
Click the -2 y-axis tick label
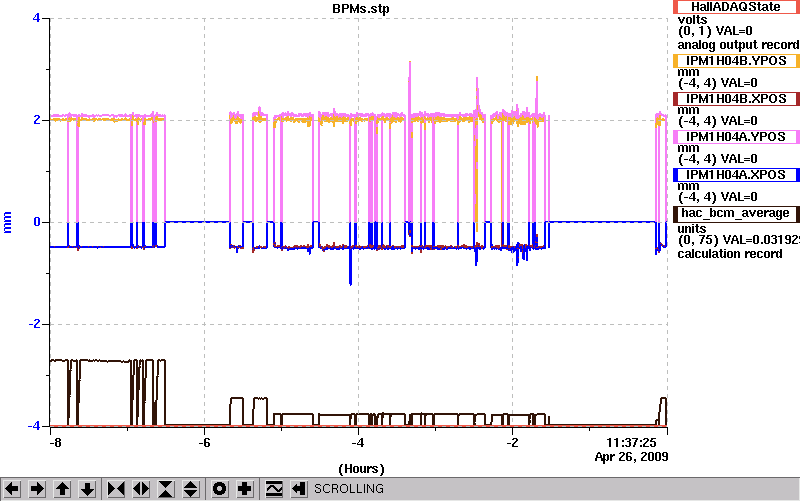tap(34, 324)
